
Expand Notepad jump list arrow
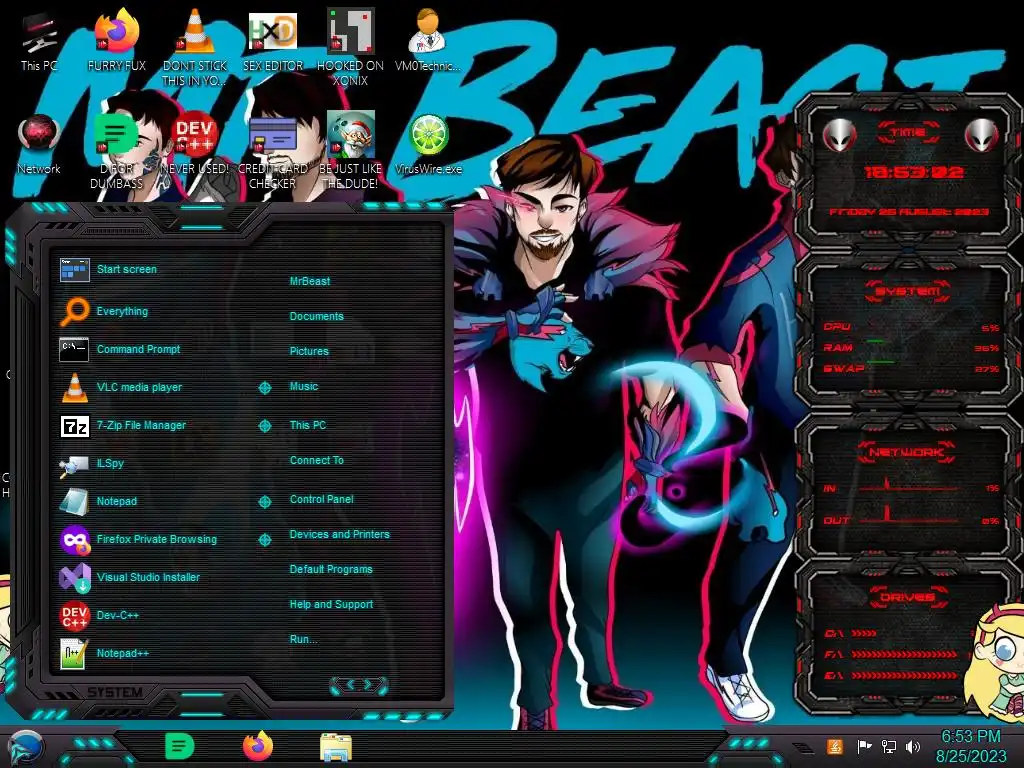pyautogui.click(x=264, y=502)
